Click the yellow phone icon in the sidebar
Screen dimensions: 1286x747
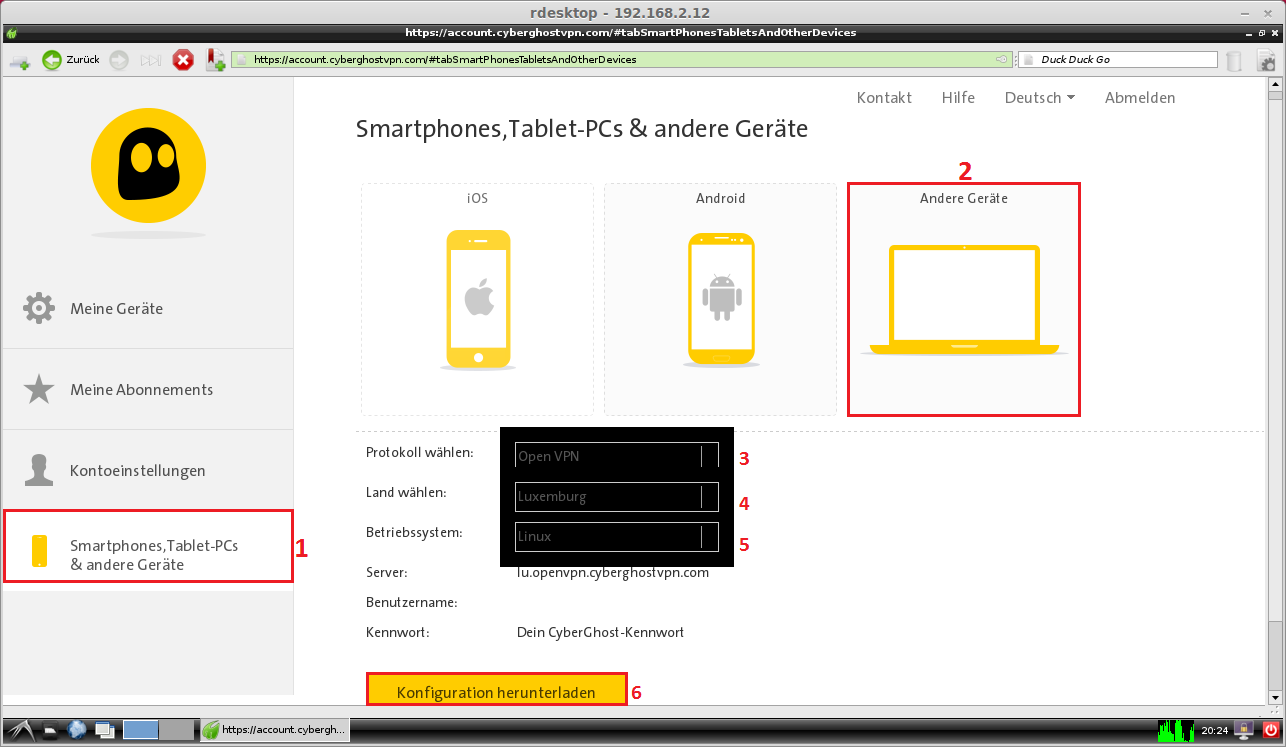39,551
